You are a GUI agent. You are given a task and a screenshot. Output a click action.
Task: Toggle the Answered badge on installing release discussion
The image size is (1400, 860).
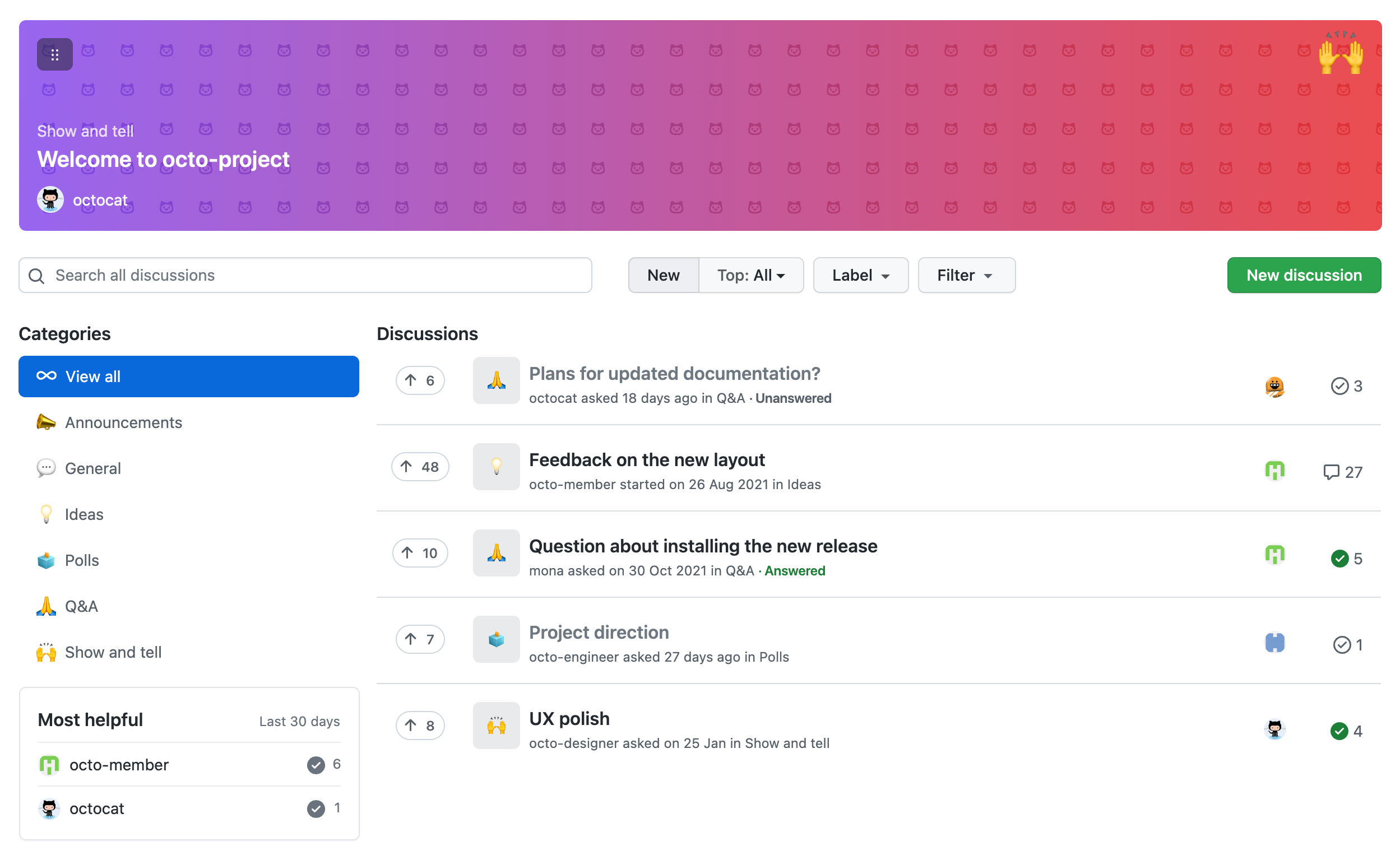point(794,570)
